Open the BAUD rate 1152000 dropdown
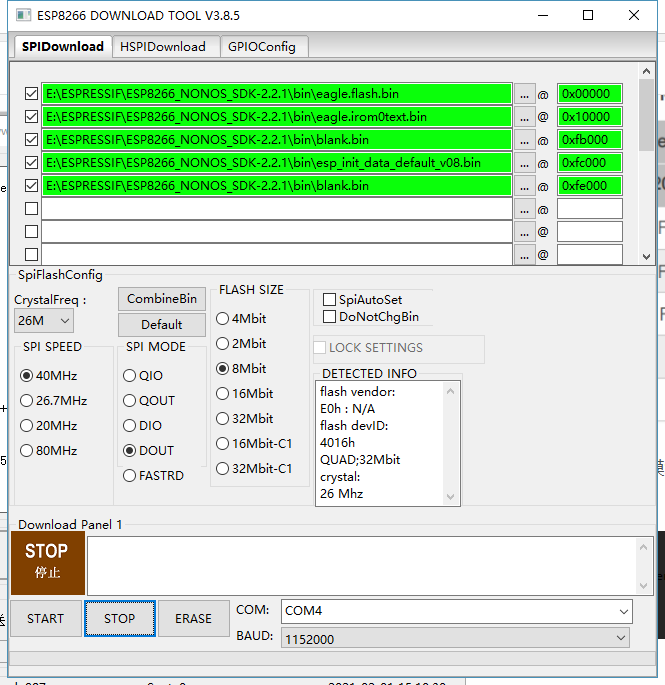Viewport: 665px width, 685px height. point(455,639)
